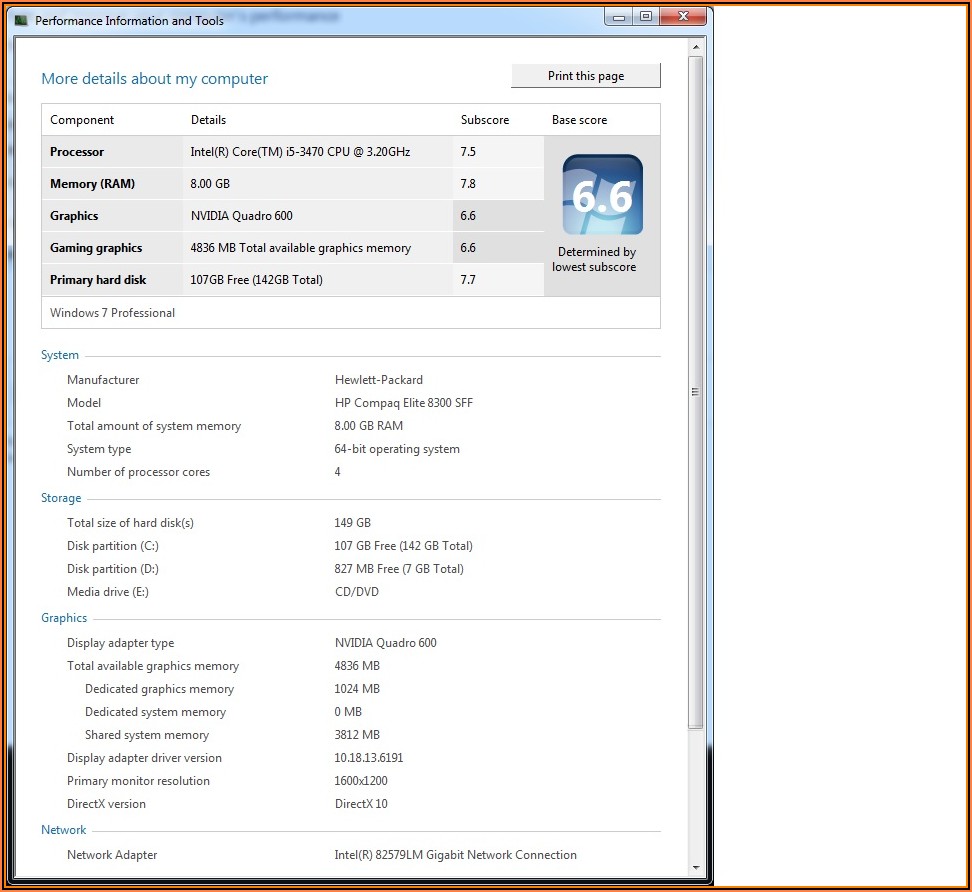Click the More details about my computer heading
Screen dimensions: 972x892
(154, 79)
